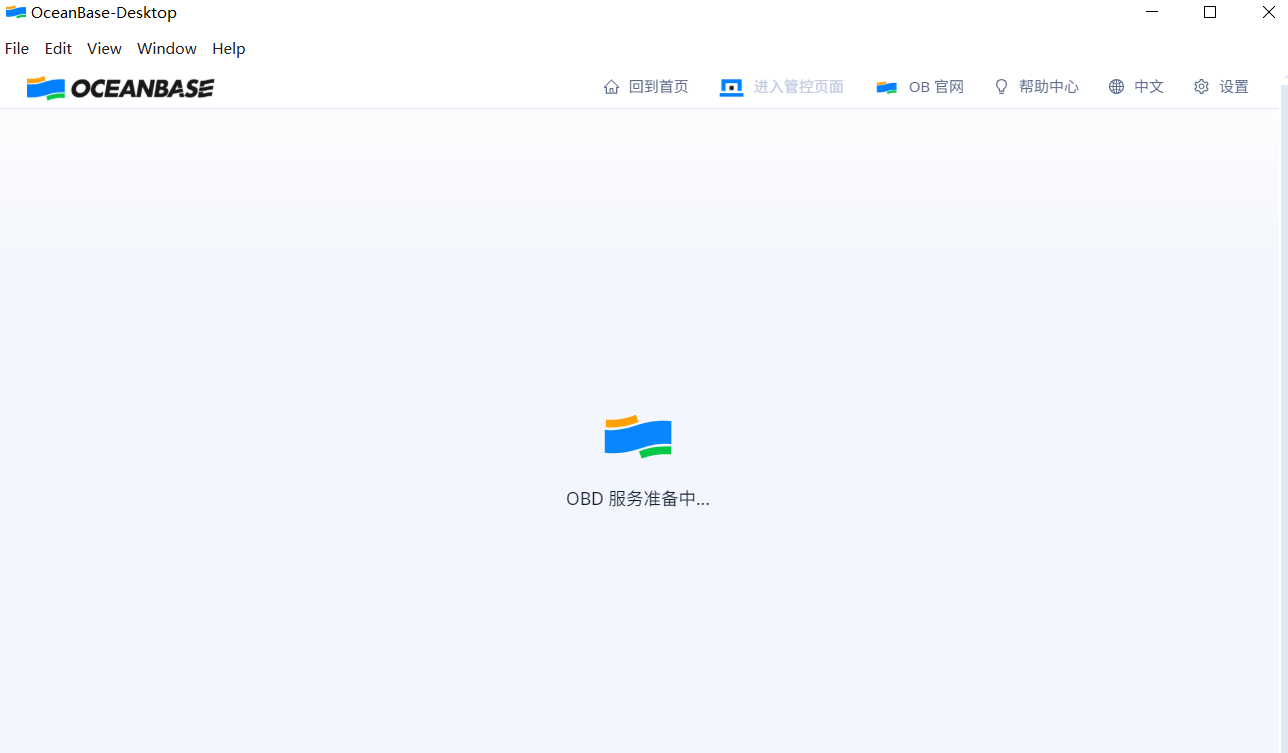Screen dimensions: 1288x753
Task: Click the OceanBase flag icon beside OB 官网
Action: coord(886,86)
